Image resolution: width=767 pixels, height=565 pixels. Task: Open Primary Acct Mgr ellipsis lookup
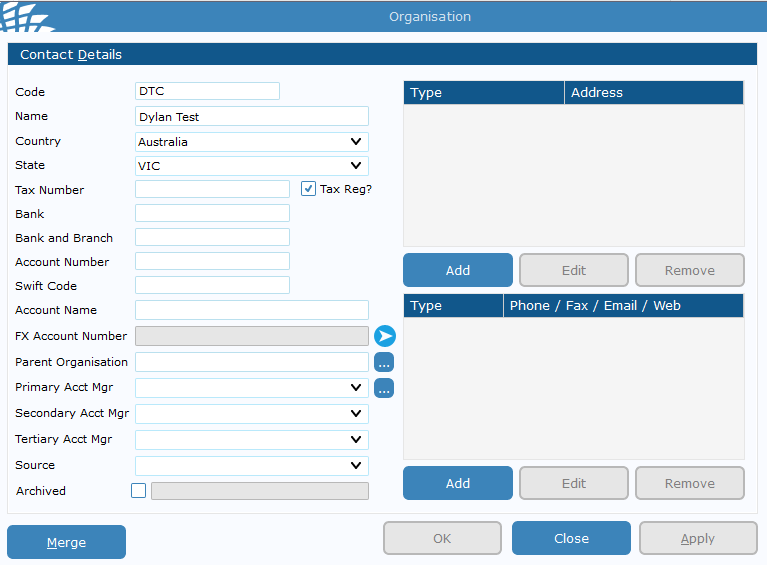[384, 388]
